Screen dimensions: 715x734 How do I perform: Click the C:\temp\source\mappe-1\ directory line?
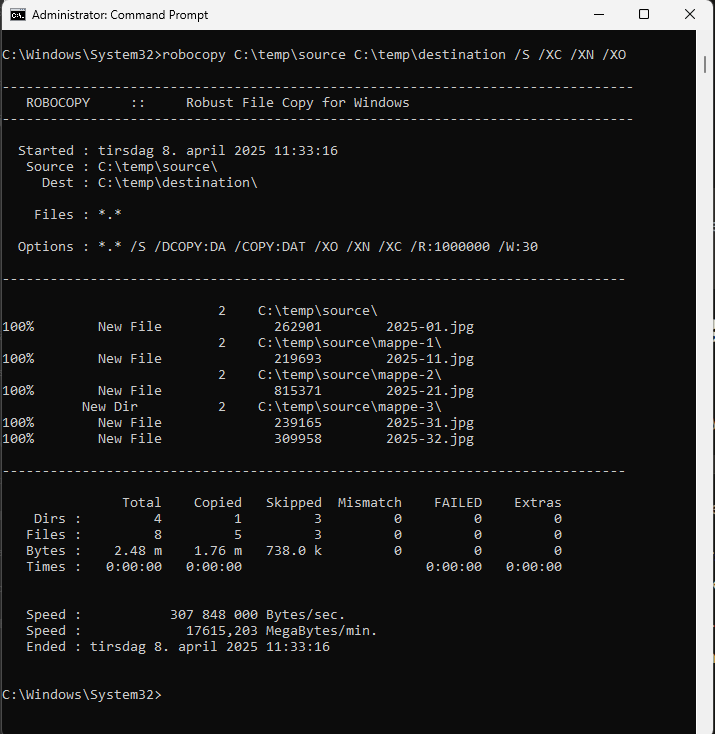[349, 343]
